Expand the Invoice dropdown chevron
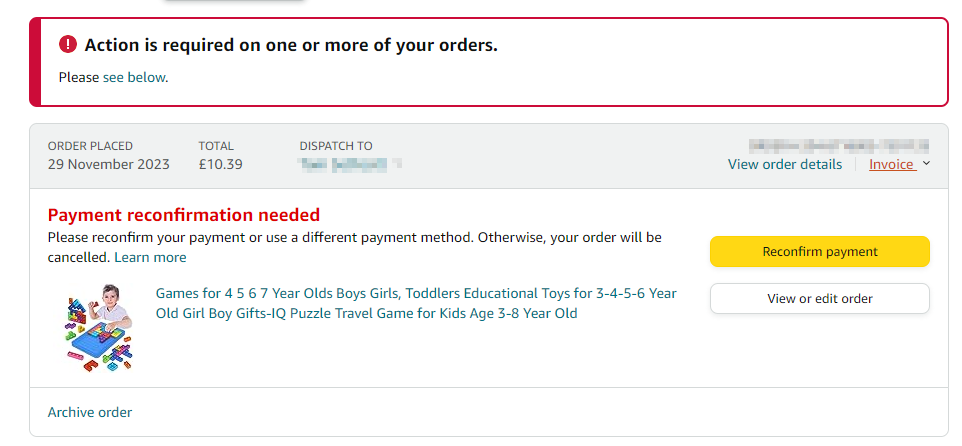 click(926, 164)
